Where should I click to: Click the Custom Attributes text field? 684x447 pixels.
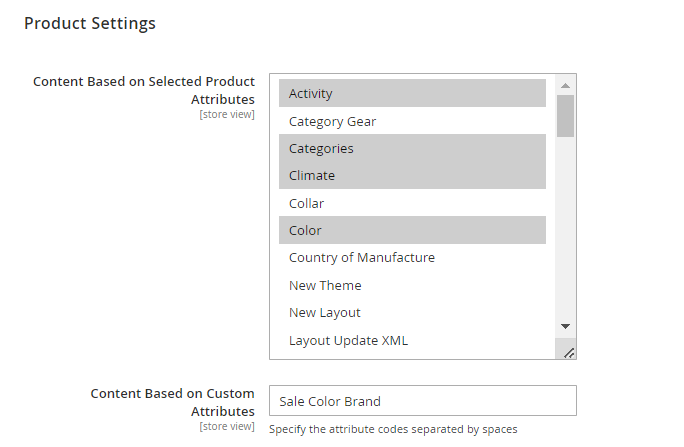coord(423,400)
